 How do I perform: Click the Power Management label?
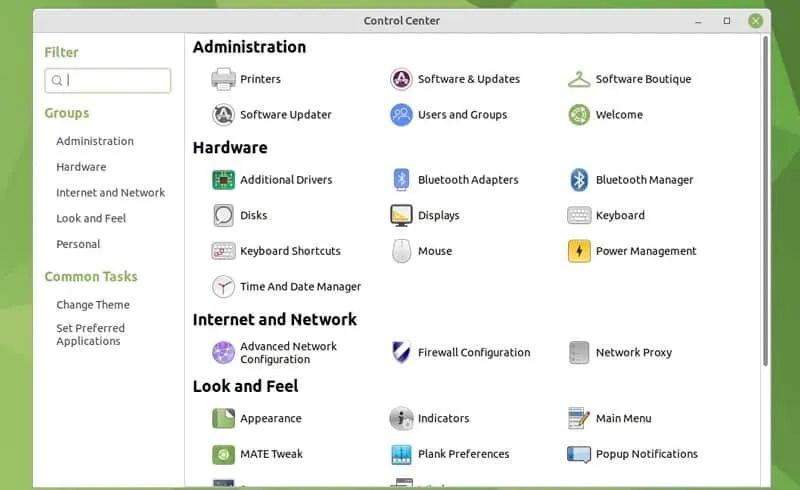pyautogui.click(x=646, y=251)
